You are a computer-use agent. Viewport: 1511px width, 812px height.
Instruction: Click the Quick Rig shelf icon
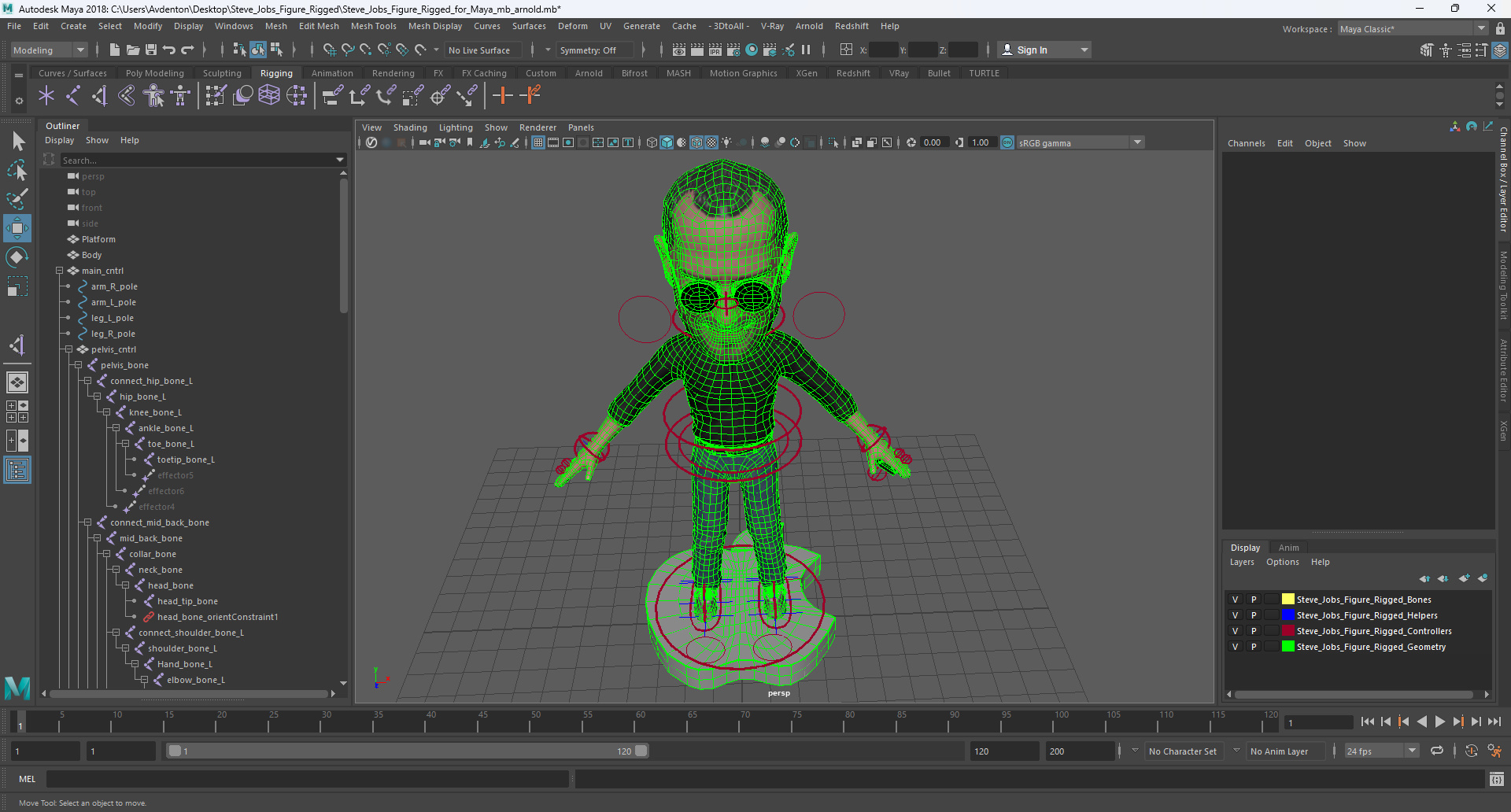pyautogui.click(x=153, y=96)
